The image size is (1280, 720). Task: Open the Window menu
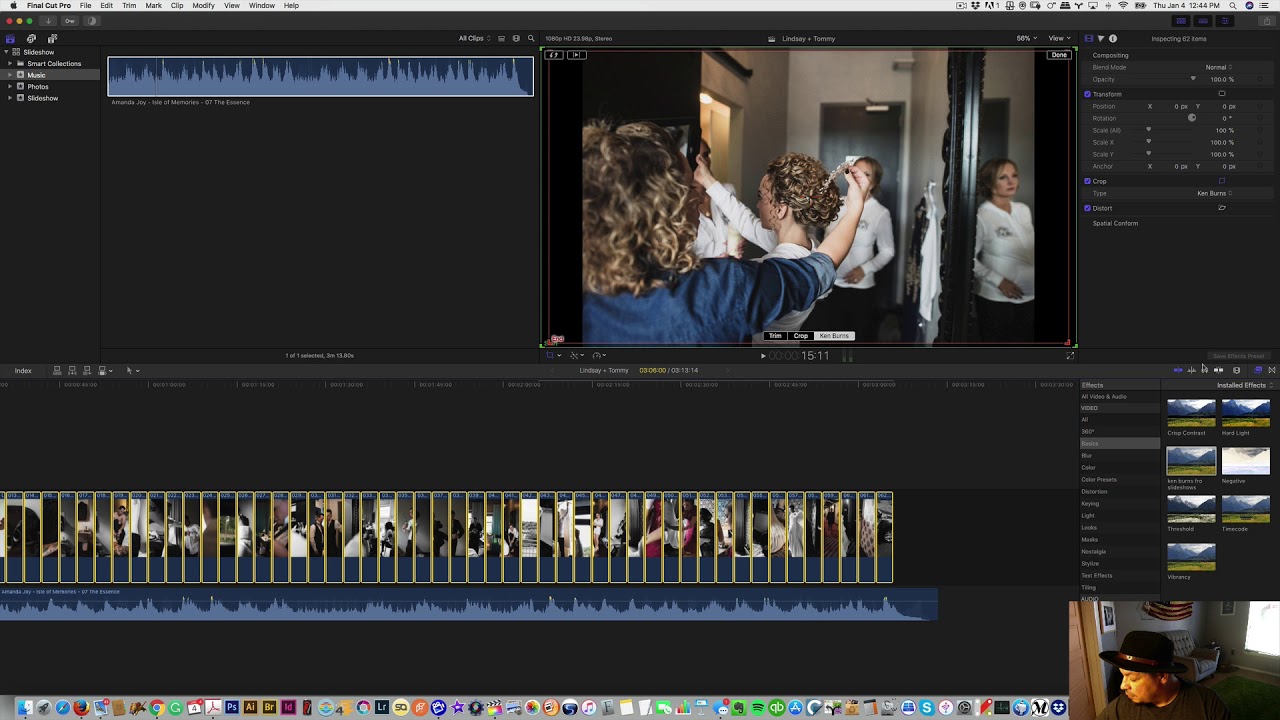pyautogui.click(x=262, y=6)
